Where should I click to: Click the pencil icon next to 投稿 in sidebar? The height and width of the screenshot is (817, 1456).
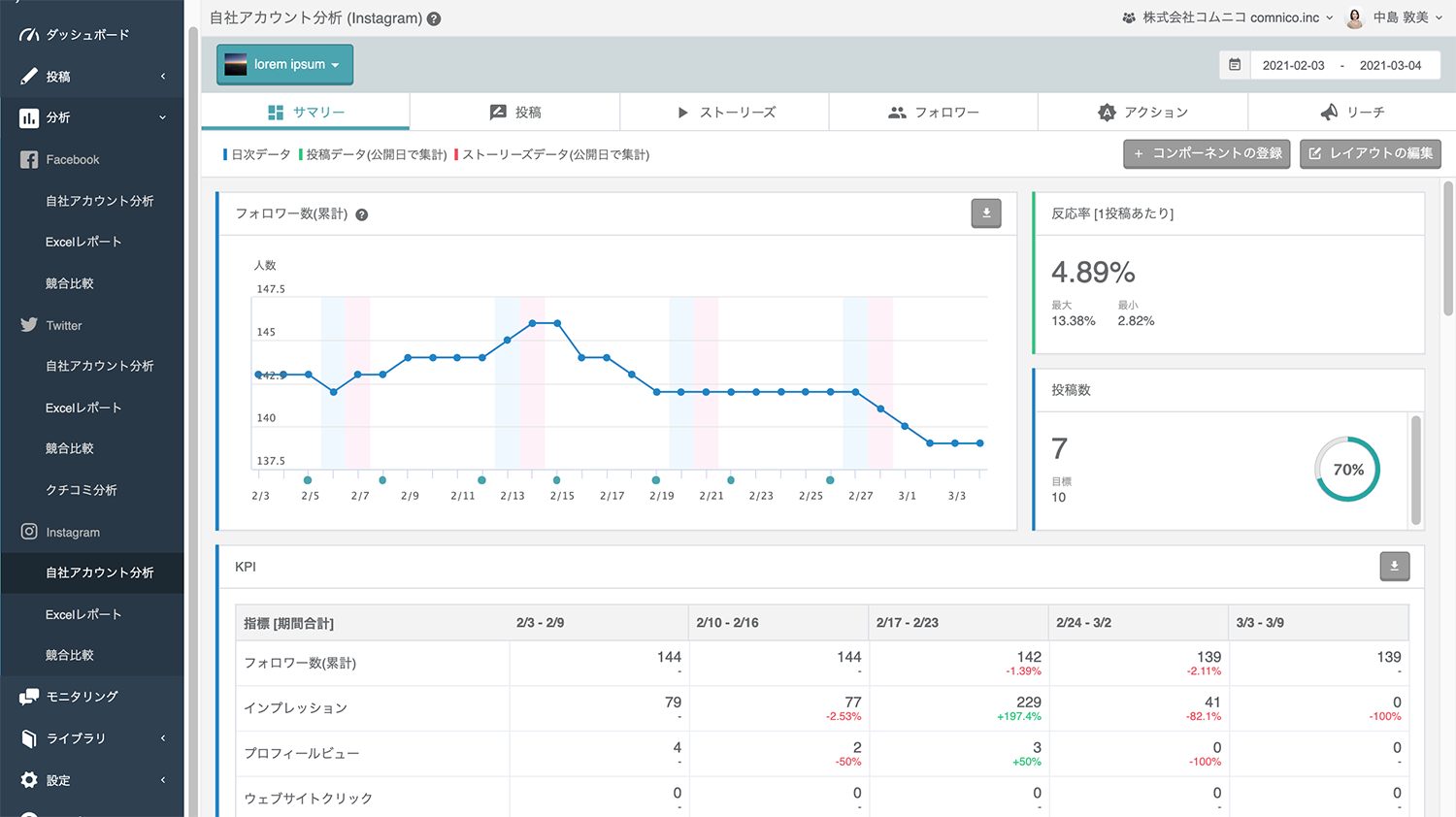(x=29, y=76)
